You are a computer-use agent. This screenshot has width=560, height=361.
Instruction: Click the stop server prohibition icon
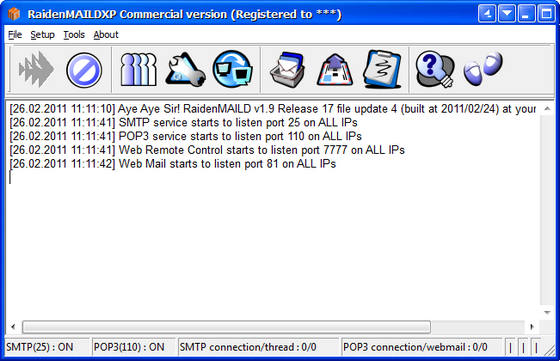coord(84,70)
